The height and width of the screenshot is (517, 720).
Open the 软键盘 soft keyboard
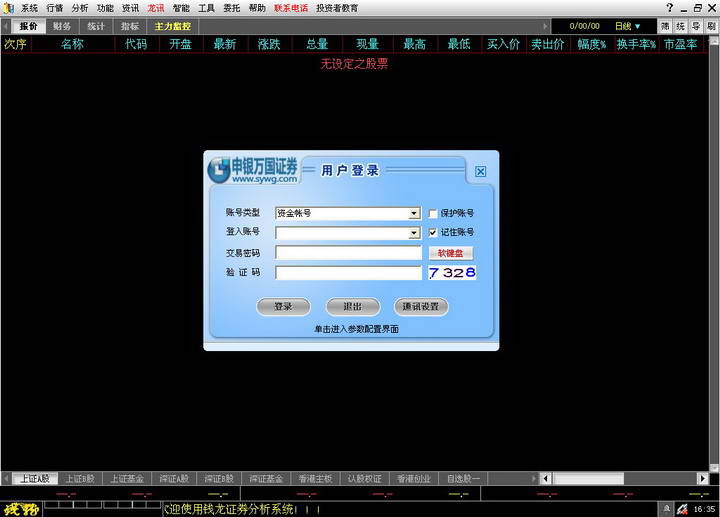pos(451,253)
